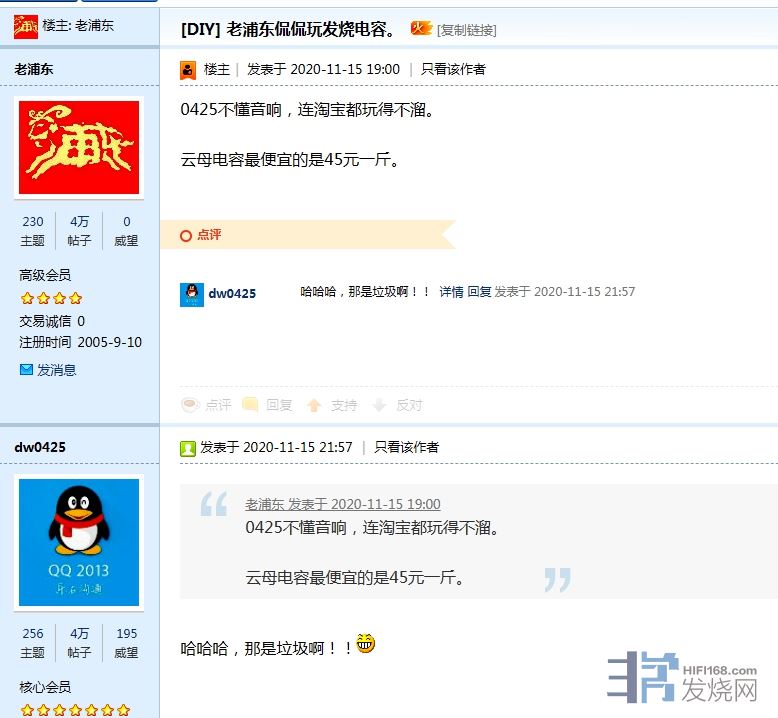Open dw0425's QQ 2013 penguin avatar
This screenshot has width=778, height=718.
click(79, 542)
